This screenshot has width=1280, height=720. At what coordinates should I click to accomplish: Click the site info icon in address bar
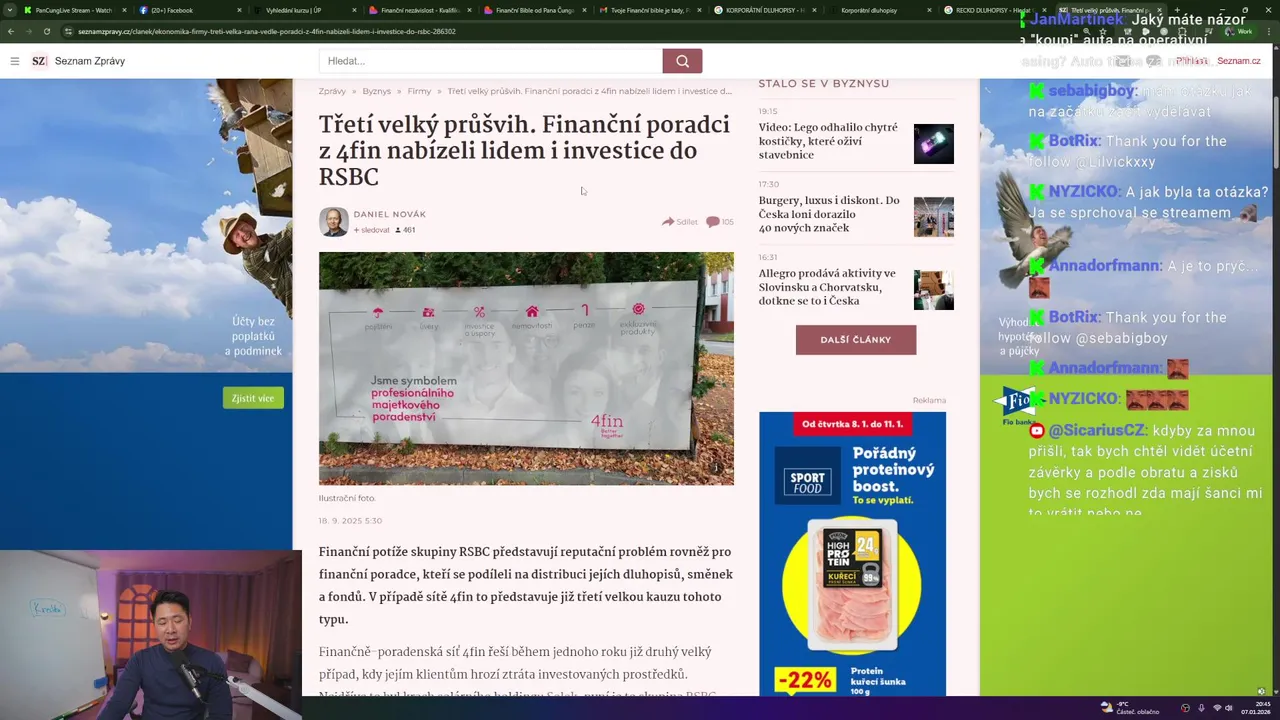point(69,31)
